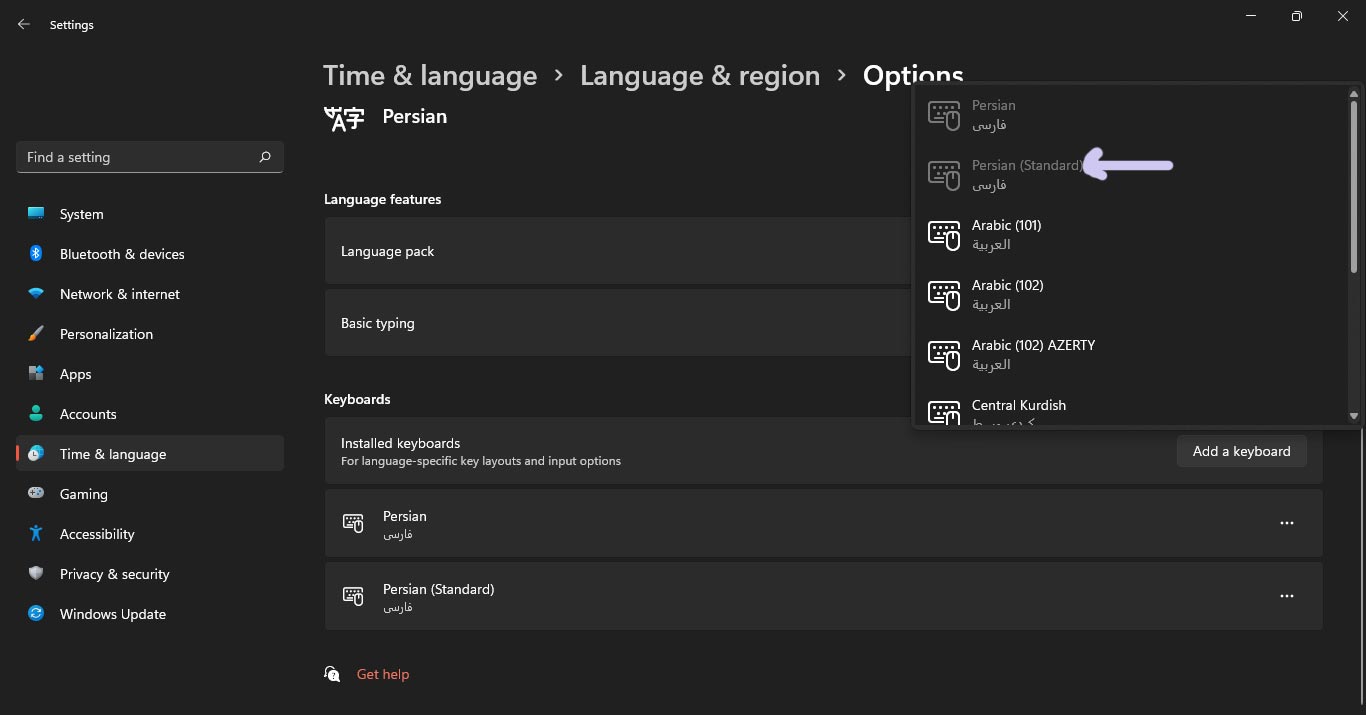This screenshot has width=1366, height=715.
Task: Choose Arabic (101) from the keyboard list
Action: tap(1131, 235)
